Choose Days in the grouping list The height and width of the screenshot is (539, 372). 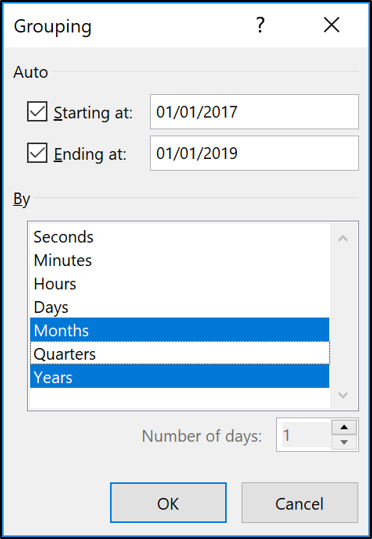(x=179, y=307)
